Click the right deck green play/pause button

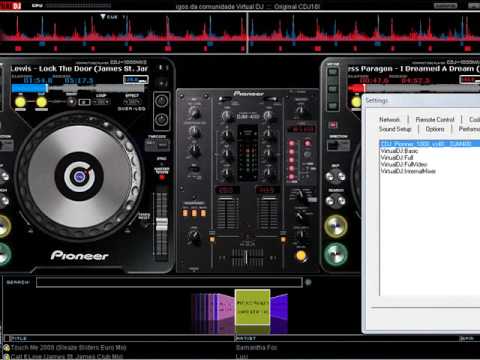coord(336,255)
